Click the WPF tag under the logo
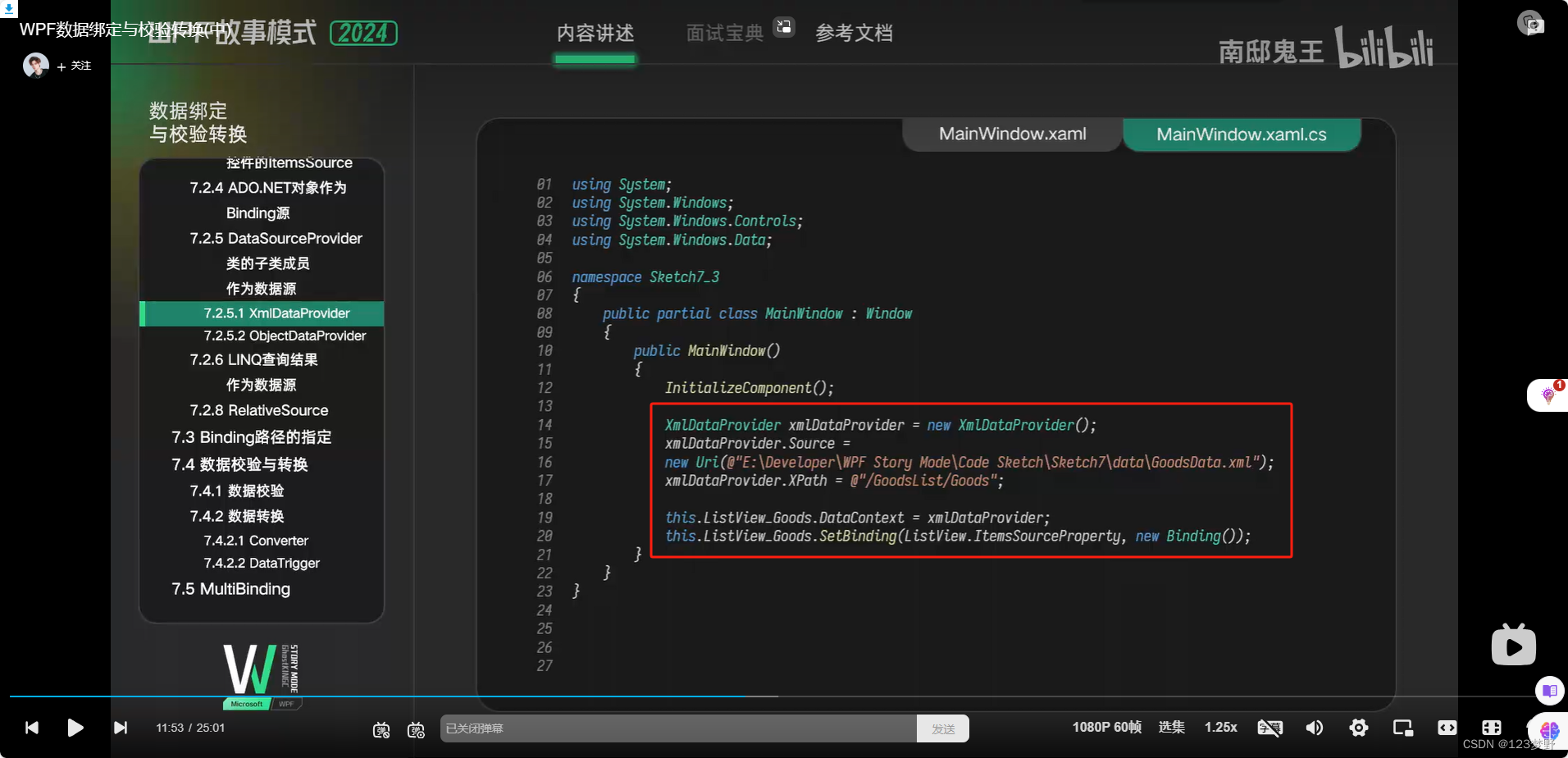Screen dimensions: 1568x758 click(x=286, y=704)
